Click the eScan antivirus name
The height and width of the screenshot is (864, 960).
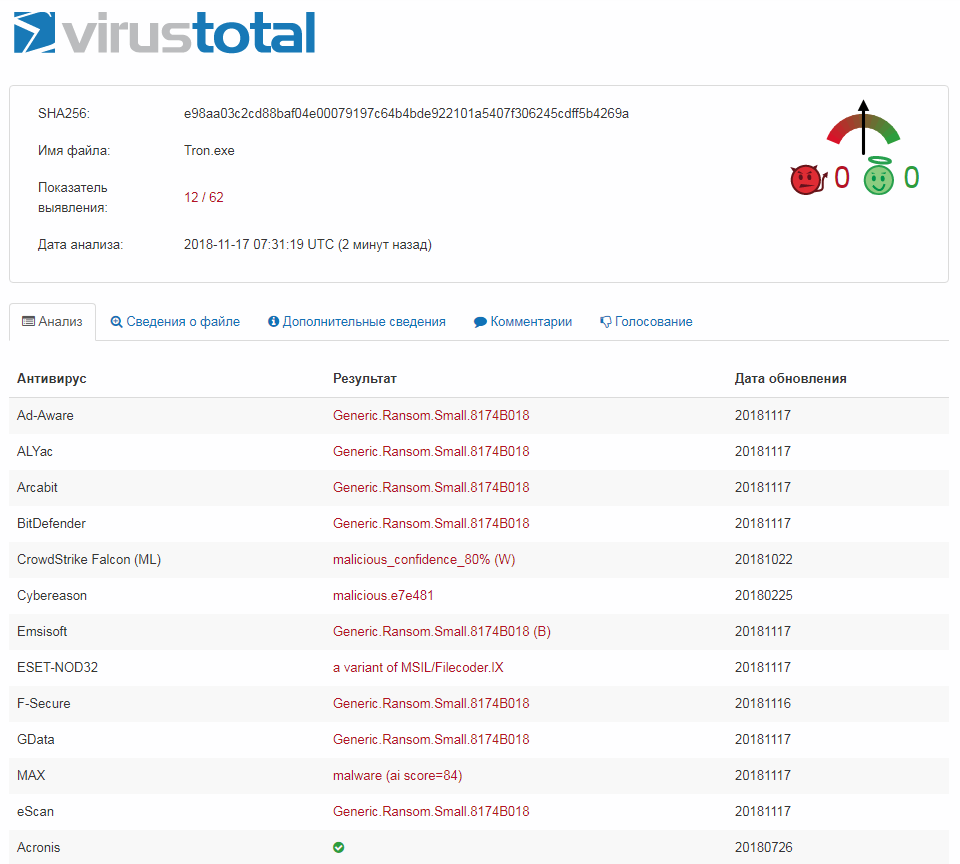pos(36,811)
